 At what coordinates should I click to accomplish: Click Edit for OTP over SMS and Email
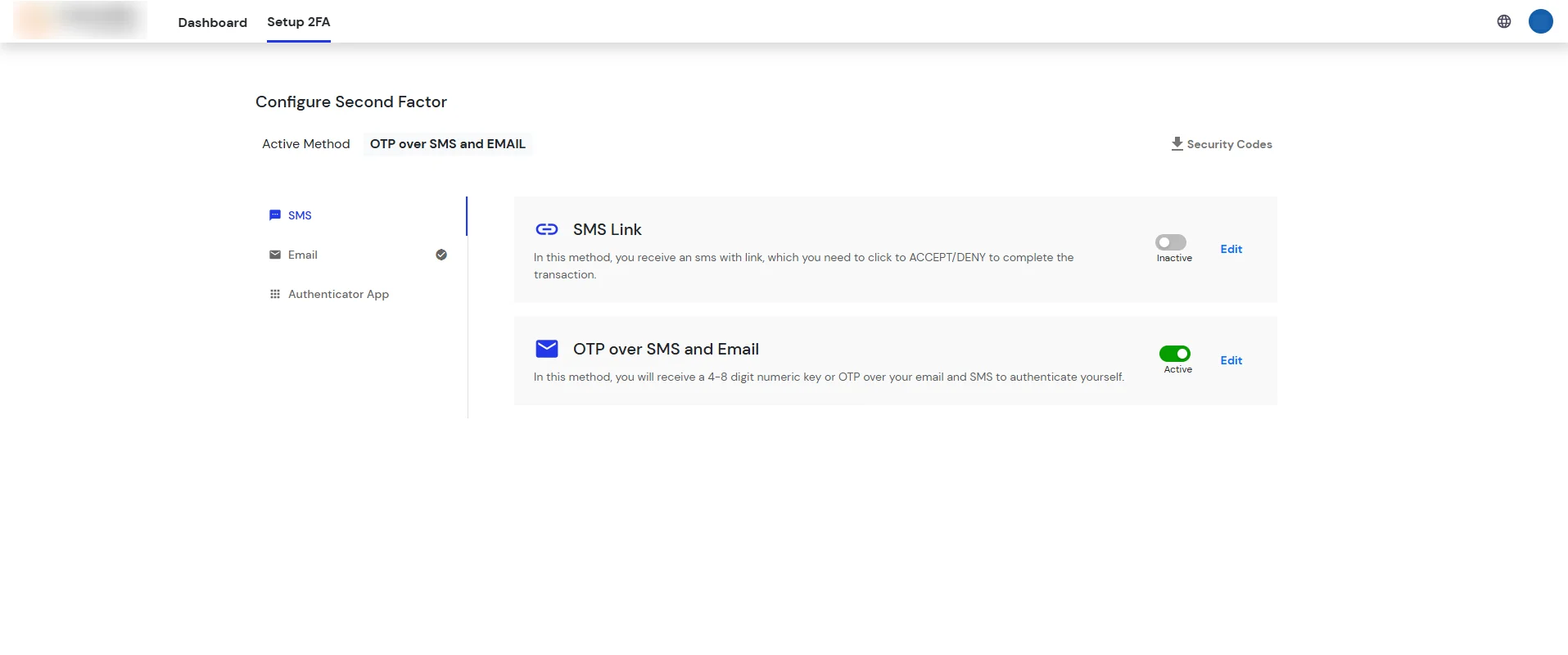click(1231, 360)
